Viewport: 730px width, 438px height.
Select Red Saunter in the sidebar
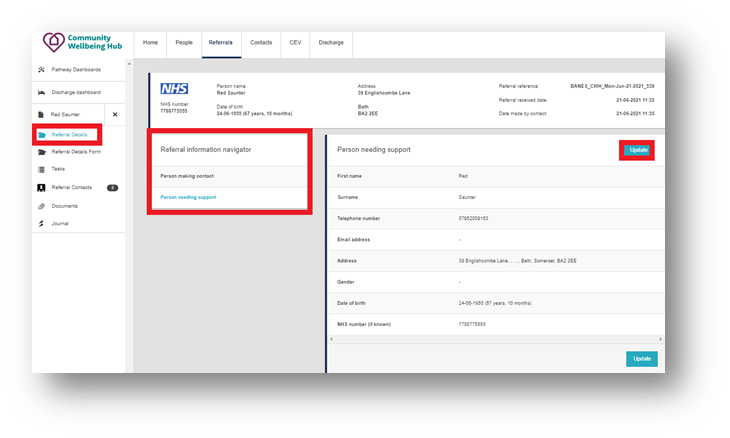point(65,115)
